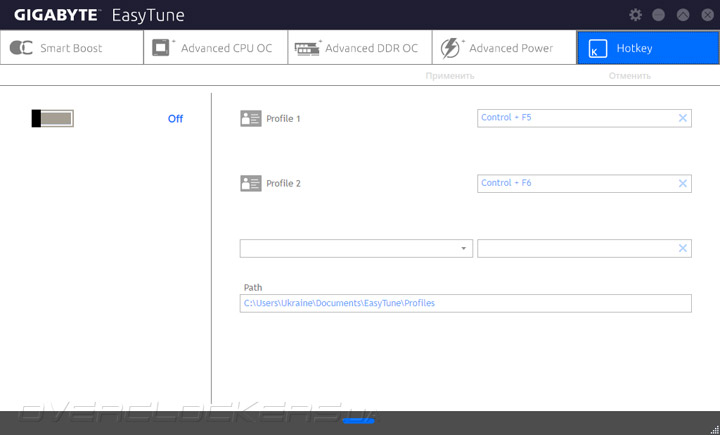Clear the Profile 1 hotkey with X
Screen dimensions: 720x435
[682, 118]
